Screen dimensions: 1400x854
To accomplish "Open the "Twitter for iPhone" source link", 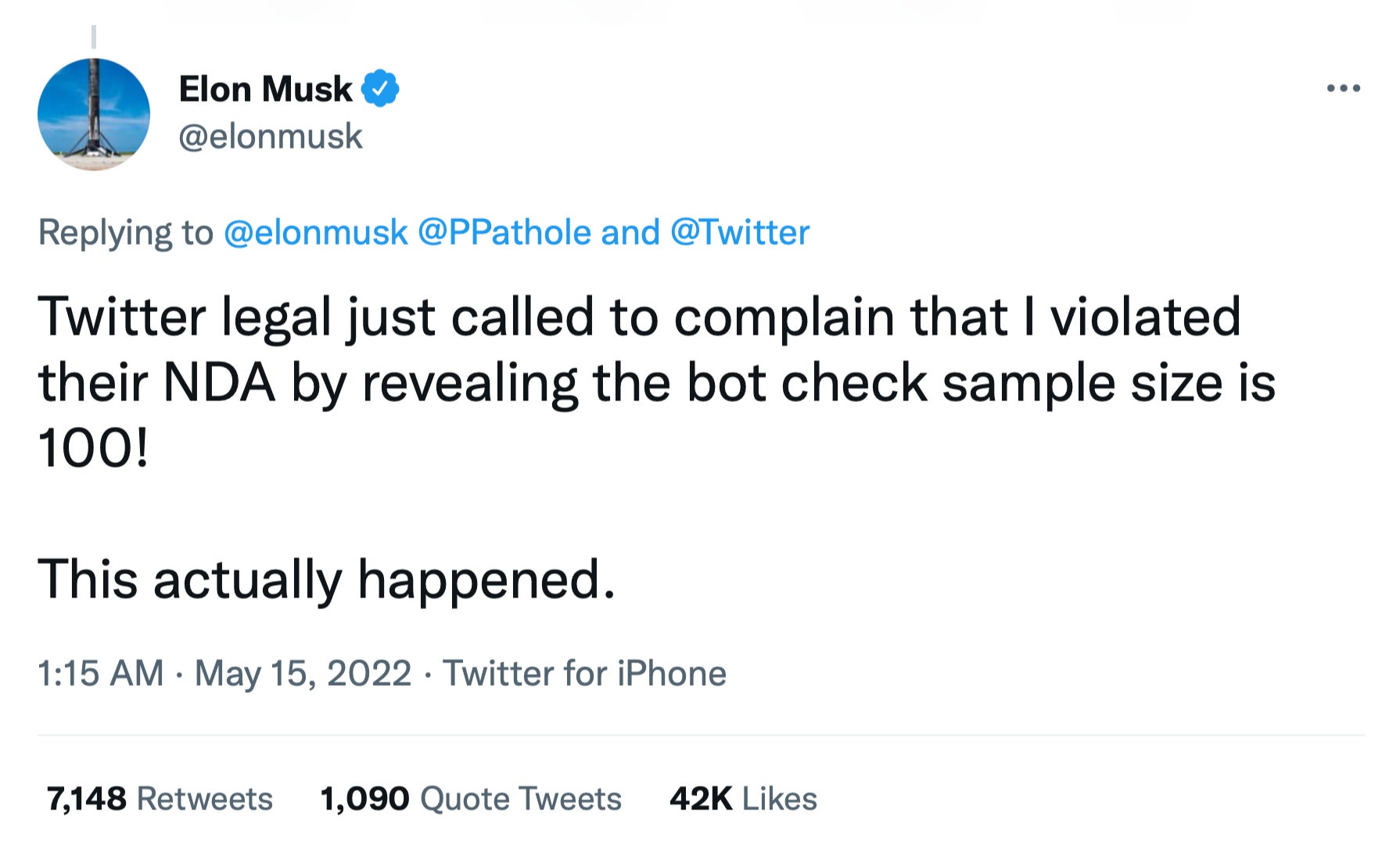I will click(x=584, y=673).
